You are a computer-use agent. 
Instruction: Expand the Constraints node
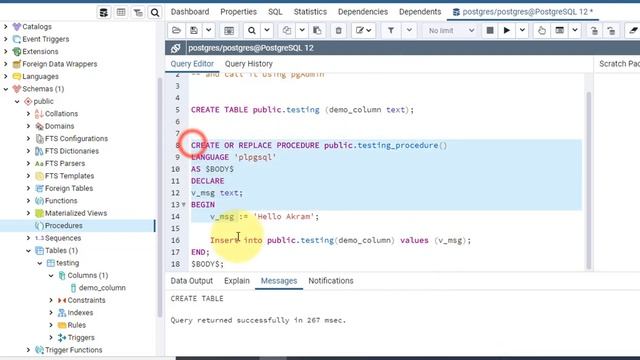click(51, 300)
